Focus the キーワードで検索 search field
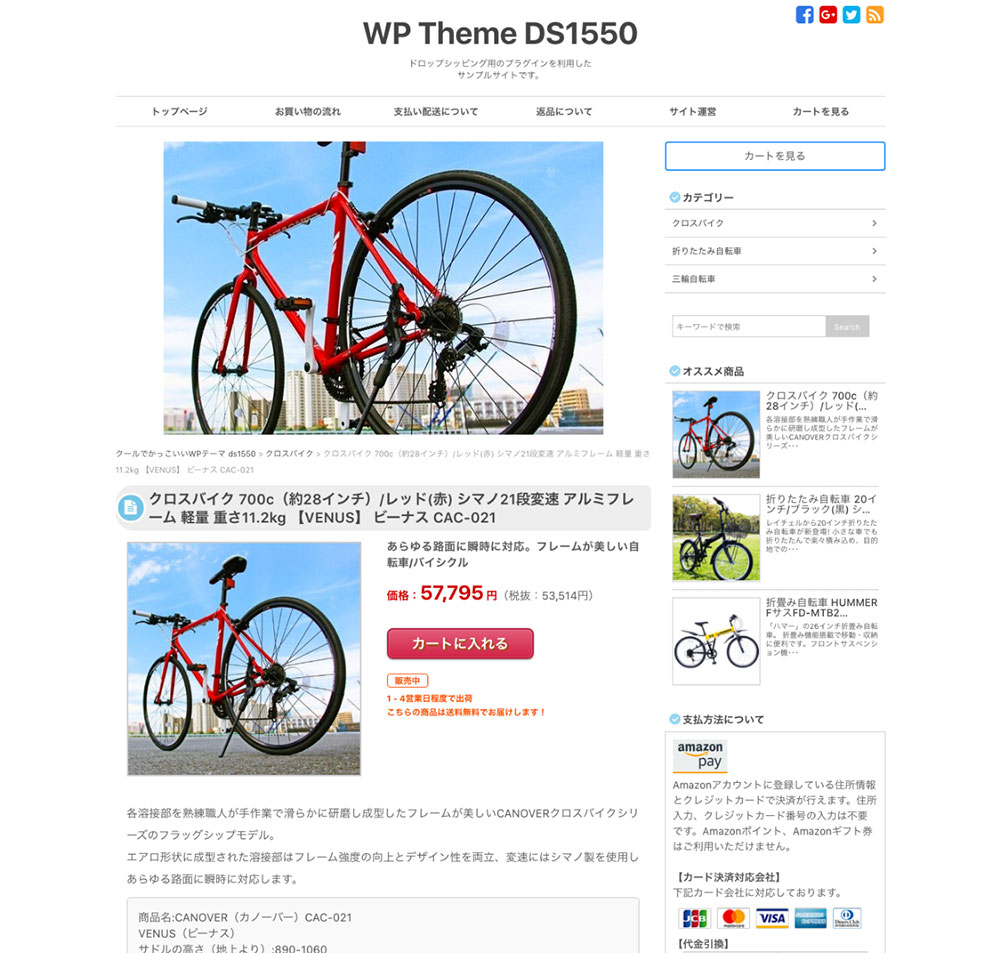1000x953 pixels. tap(749, 327)
